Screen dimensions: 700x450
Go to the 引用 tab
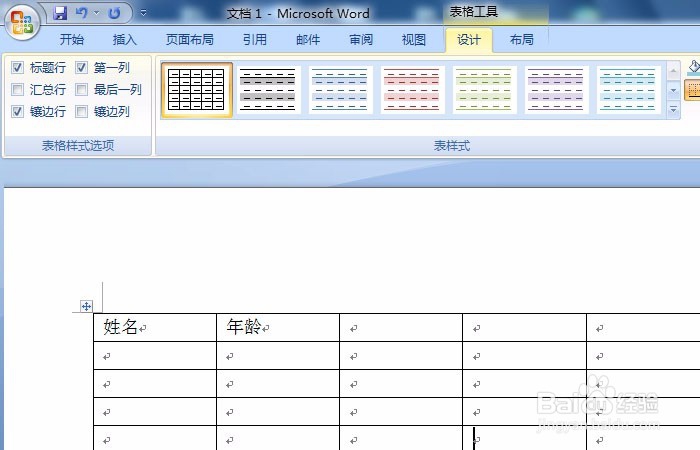coord(255,40)
